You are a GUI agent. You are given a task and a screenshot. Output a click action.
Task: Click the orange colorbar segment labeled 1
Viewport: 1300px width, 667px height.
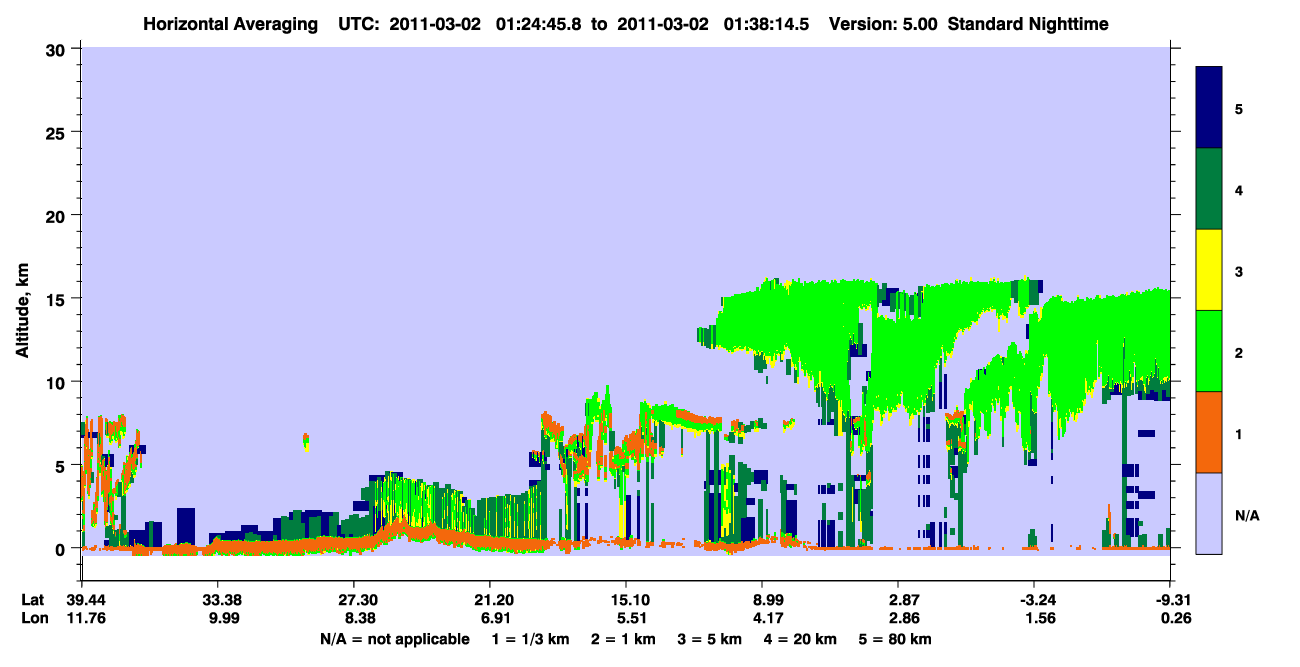click(1209, 432)
